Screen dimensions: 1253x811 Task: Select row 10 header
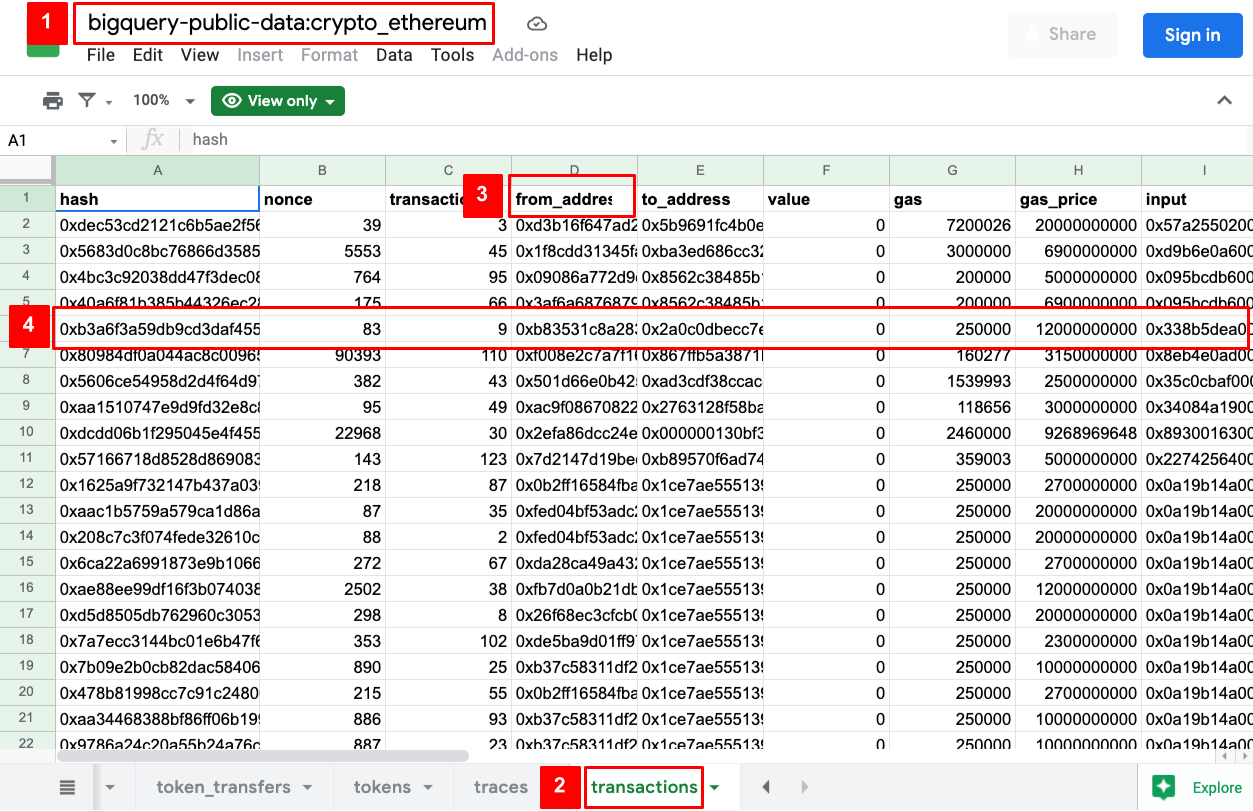pos(27,433)
